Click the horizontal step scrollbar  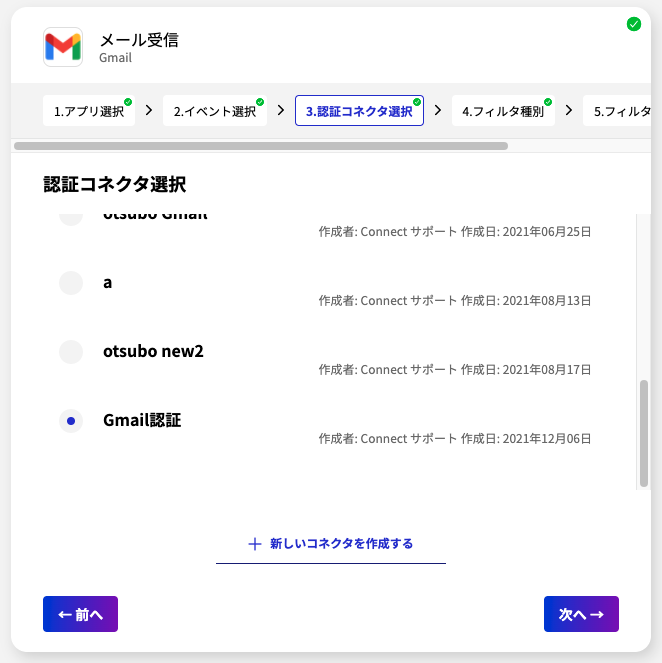pyautogui.click(x=261, y=146)
